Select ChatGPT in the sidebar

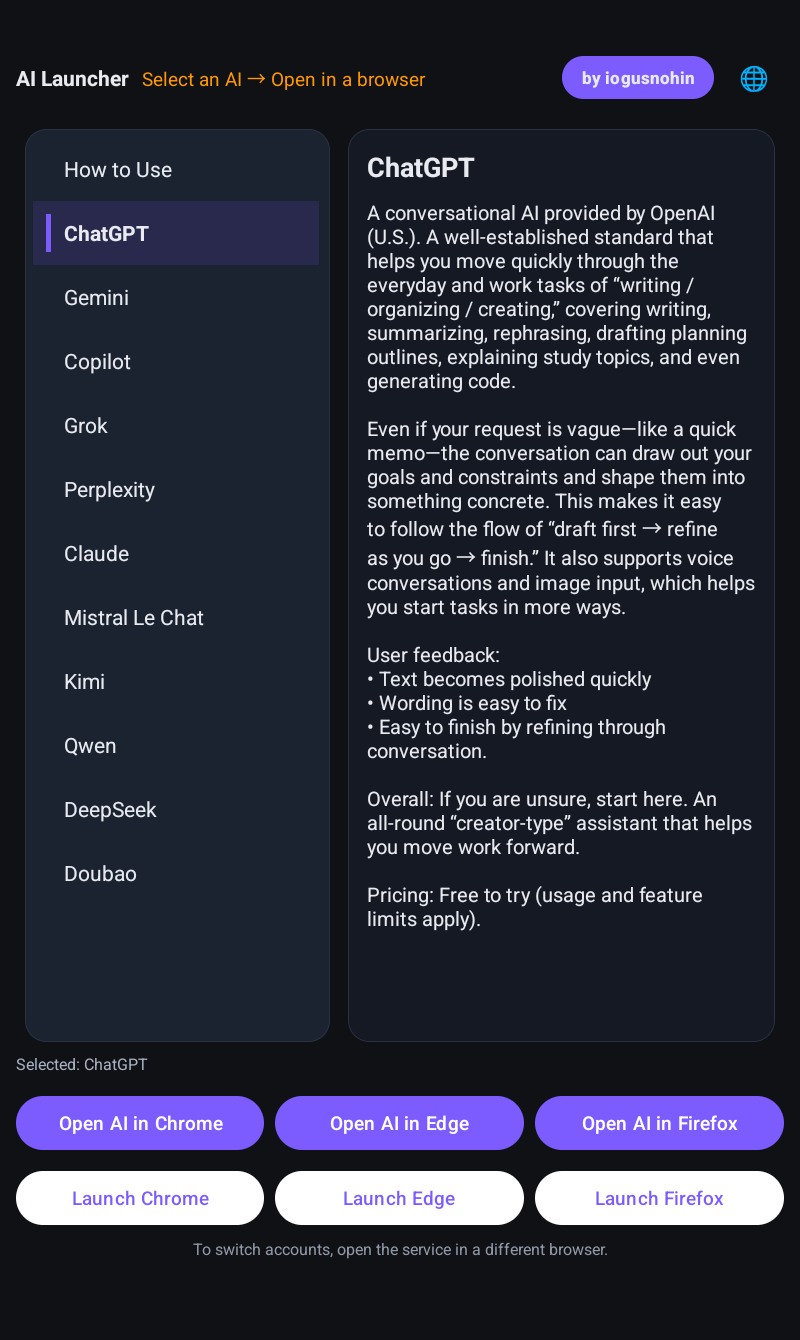[176, 233]
